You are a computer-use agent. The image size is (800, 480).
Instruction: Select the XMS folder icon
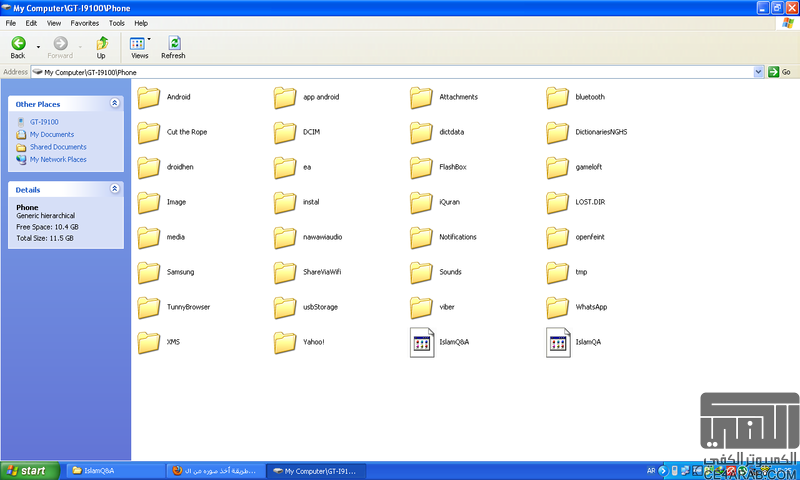click(149, 343)
